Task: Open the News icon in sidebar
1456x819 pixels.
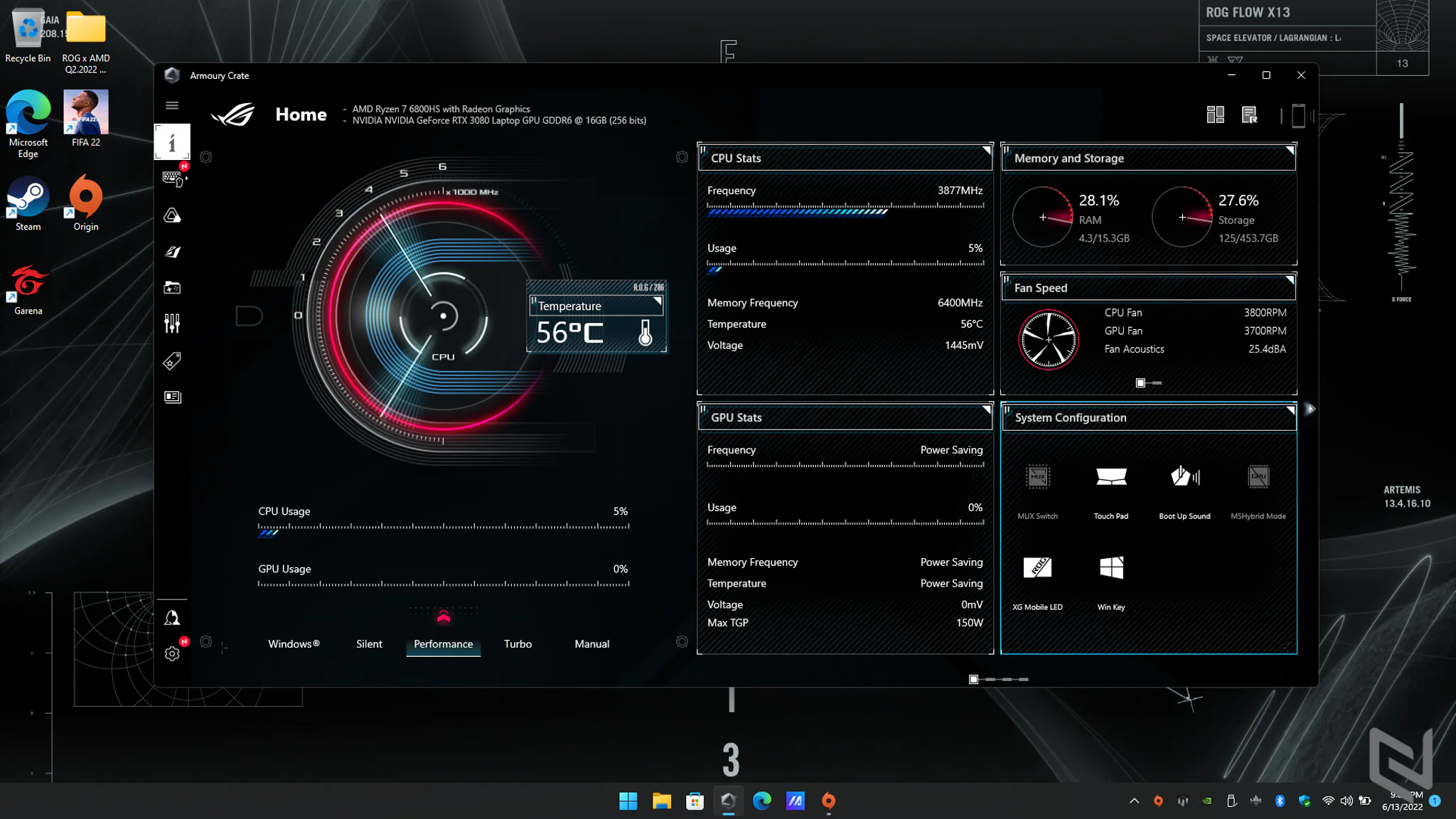Action: click(x=172, y=397)
